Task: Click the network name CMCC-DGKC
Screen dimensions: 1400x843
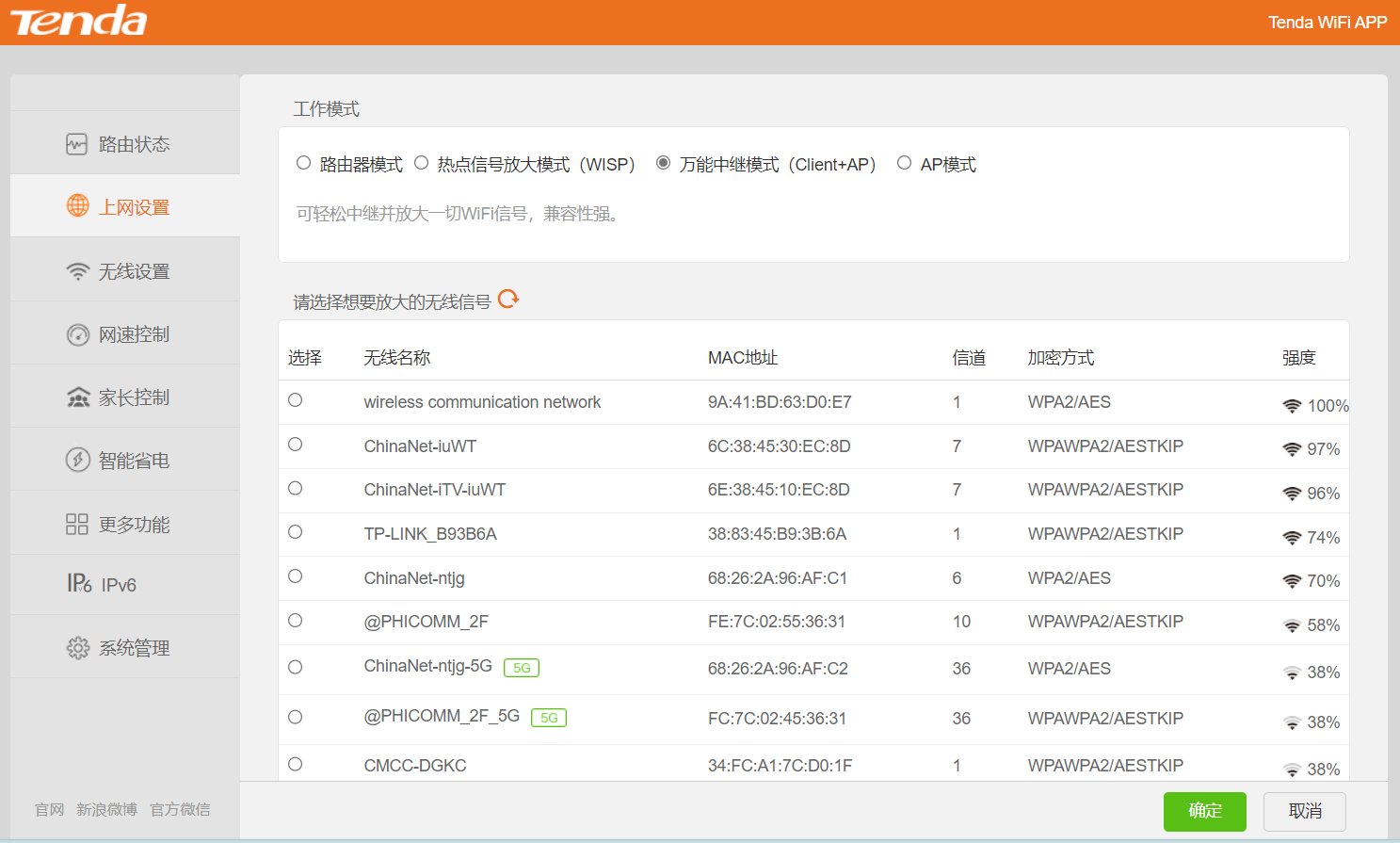Action: click(415, 766)
